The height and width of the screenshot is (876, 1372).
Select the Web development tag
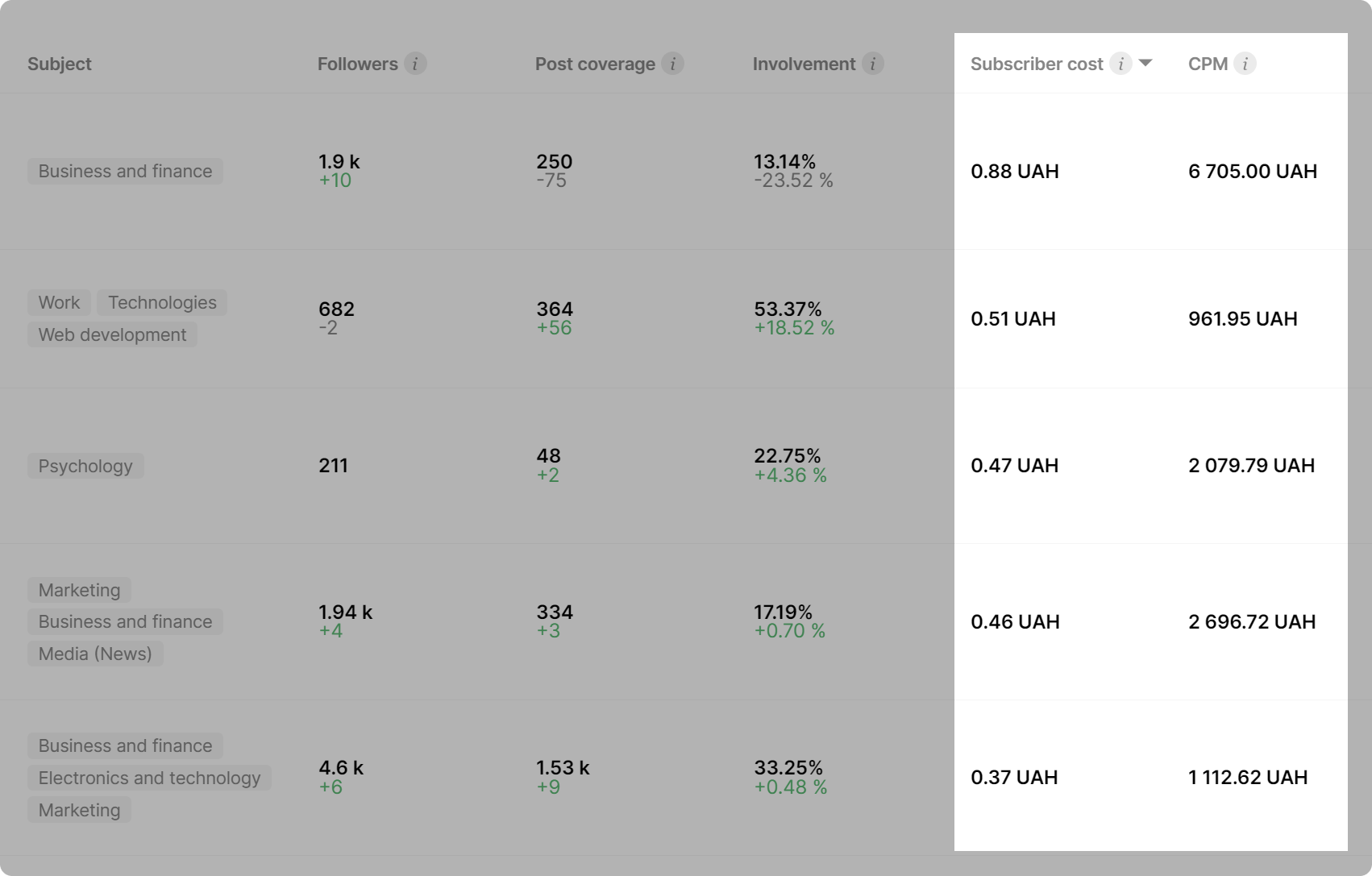tap(112, 334)
